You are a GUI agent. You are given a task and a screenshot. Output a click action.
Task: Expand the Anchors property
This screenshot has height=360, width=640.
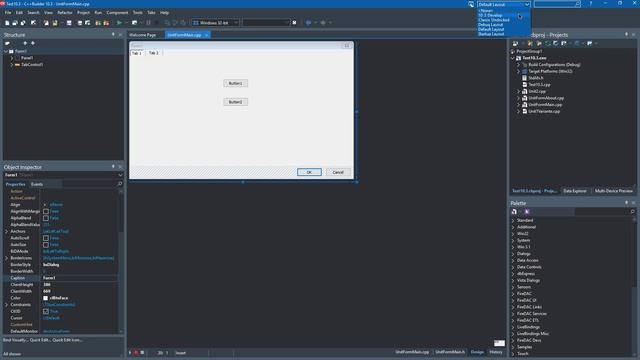(x=7, y=231)
